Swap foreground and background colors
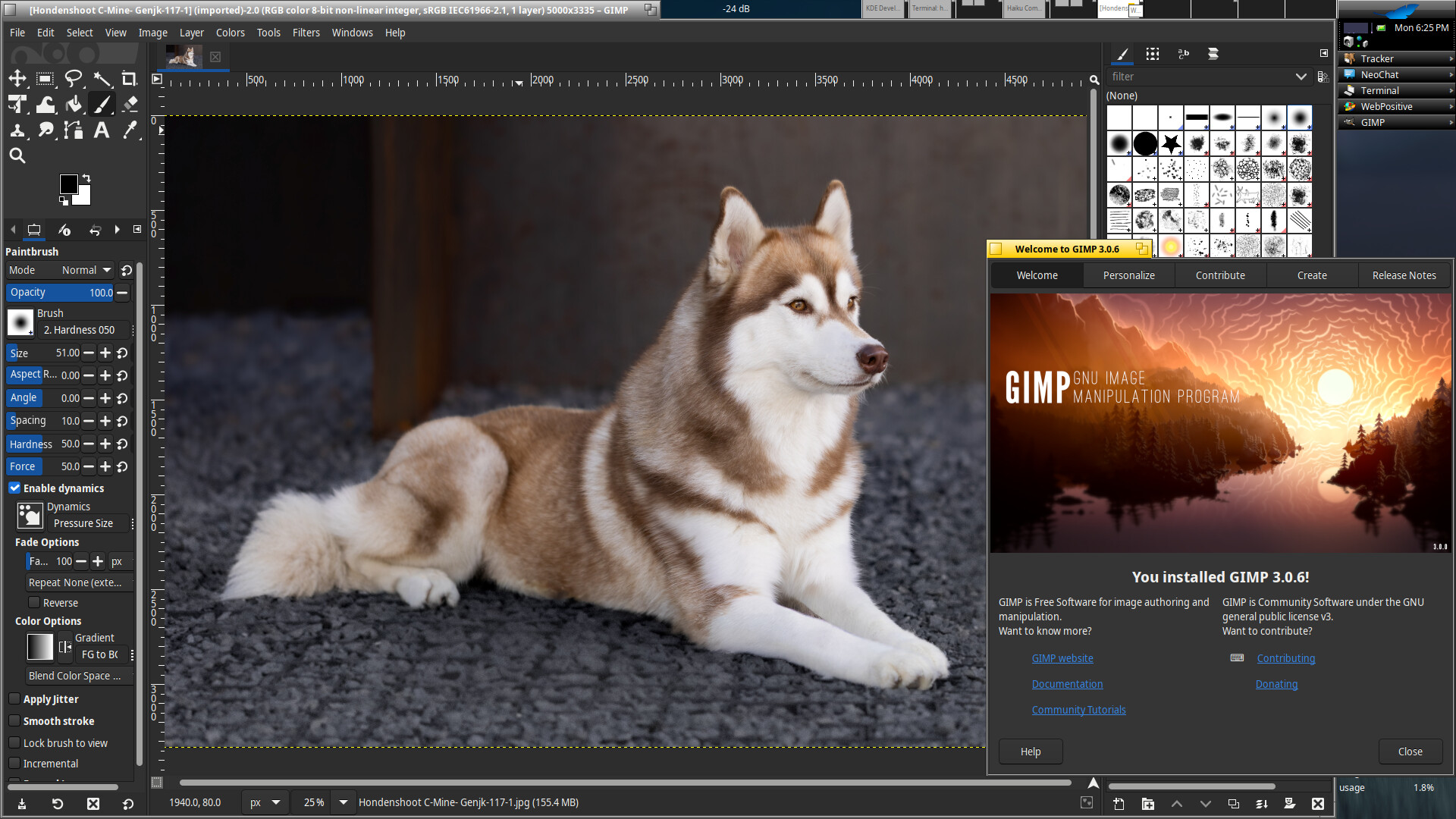Image resolution: width=1456 pixels, height=819 pixels. point(86,178)
